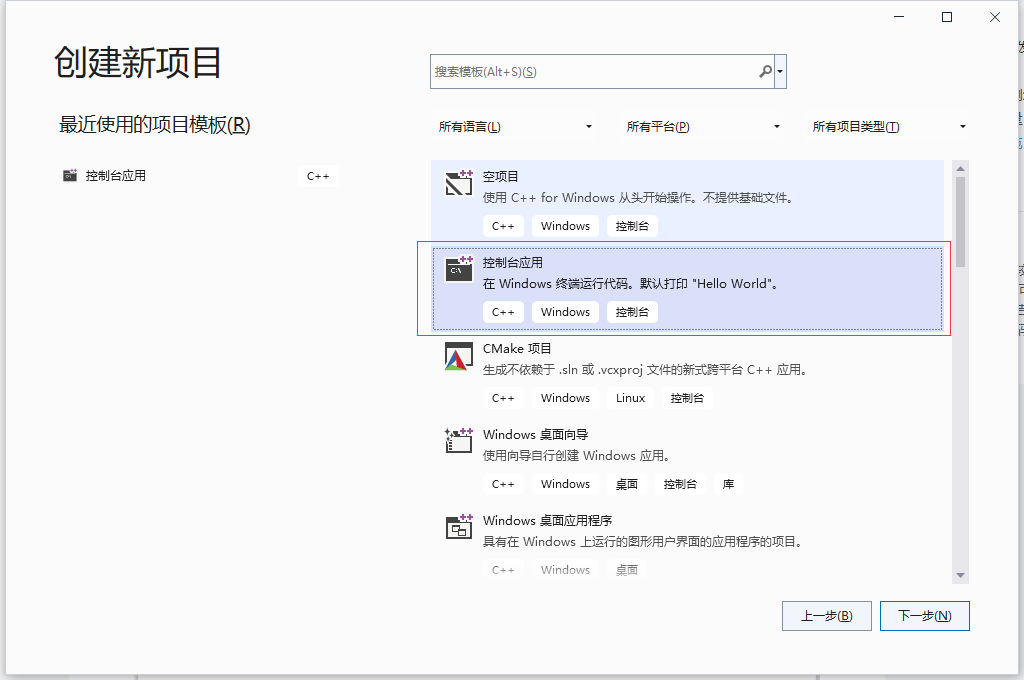Click the 控制台 tag under 控制台应用 template
This screenshot has height=680, width=1024.
(x=632, y=312)
